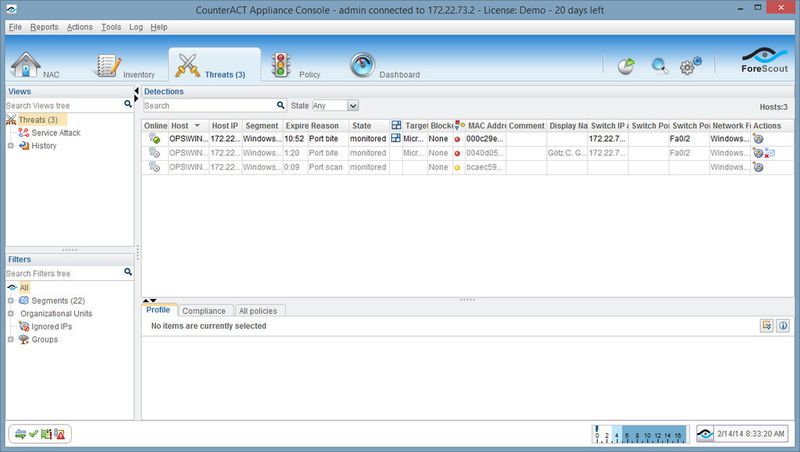Click online status icon of first row
The width and height of the screenshot is (800, 452).
[x=154, y=138]
